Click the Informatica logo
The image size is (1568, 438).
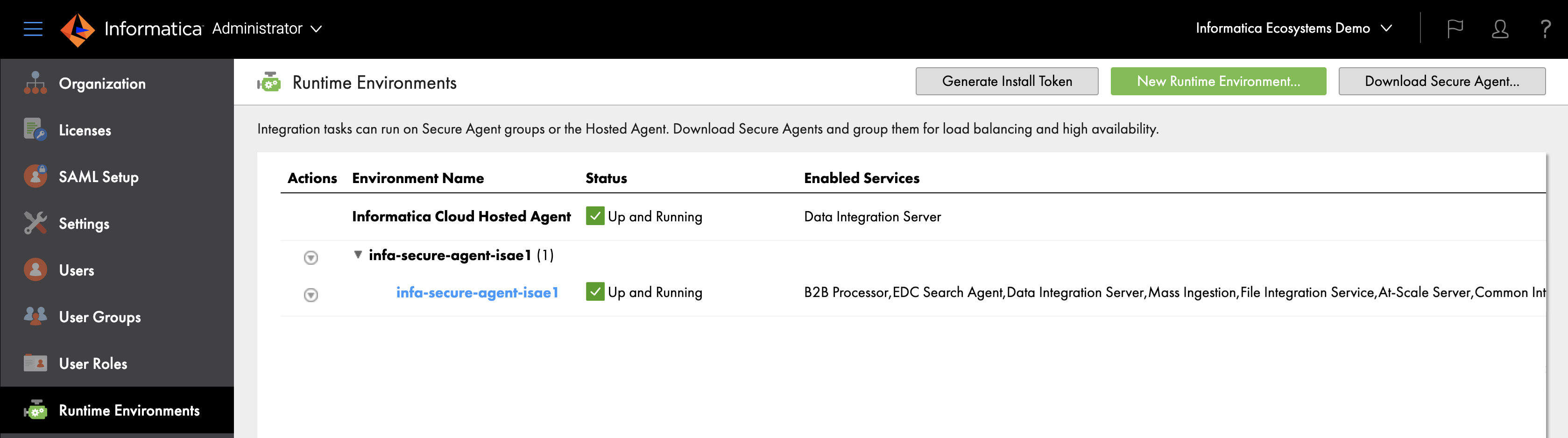tap(78, 28)
